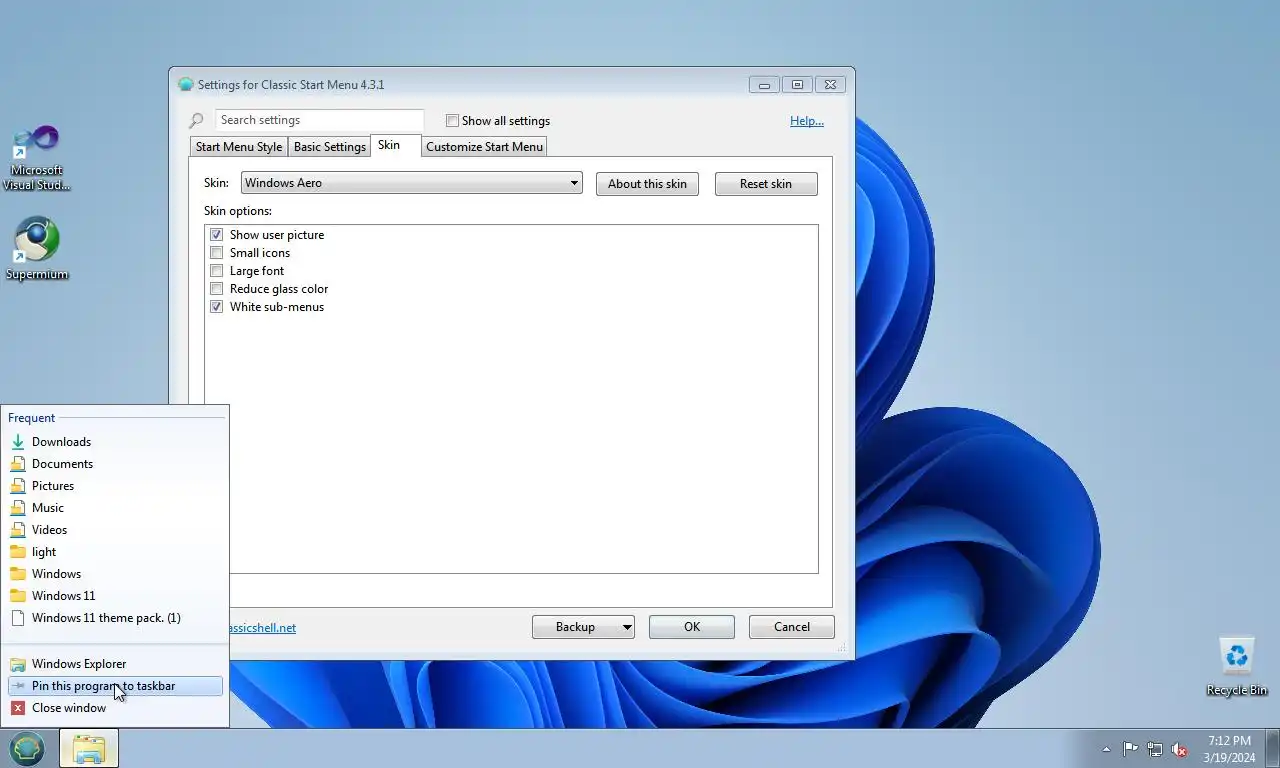This screenshot has height=768, width=1280.
Task: Switch to Start Menu Style tab
Action: click(x=239, y=147)
